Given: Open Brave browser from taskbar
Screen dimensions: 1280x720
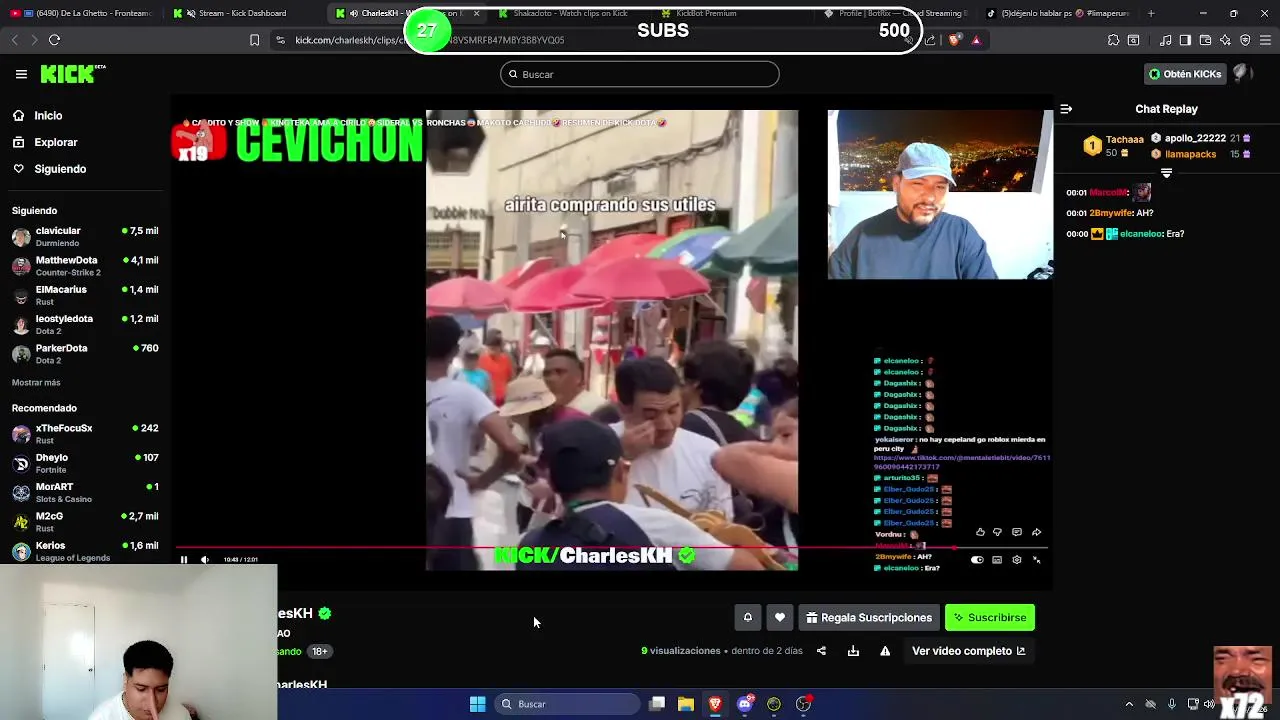Looking at the screenshot, I should [x=715, y=704].
